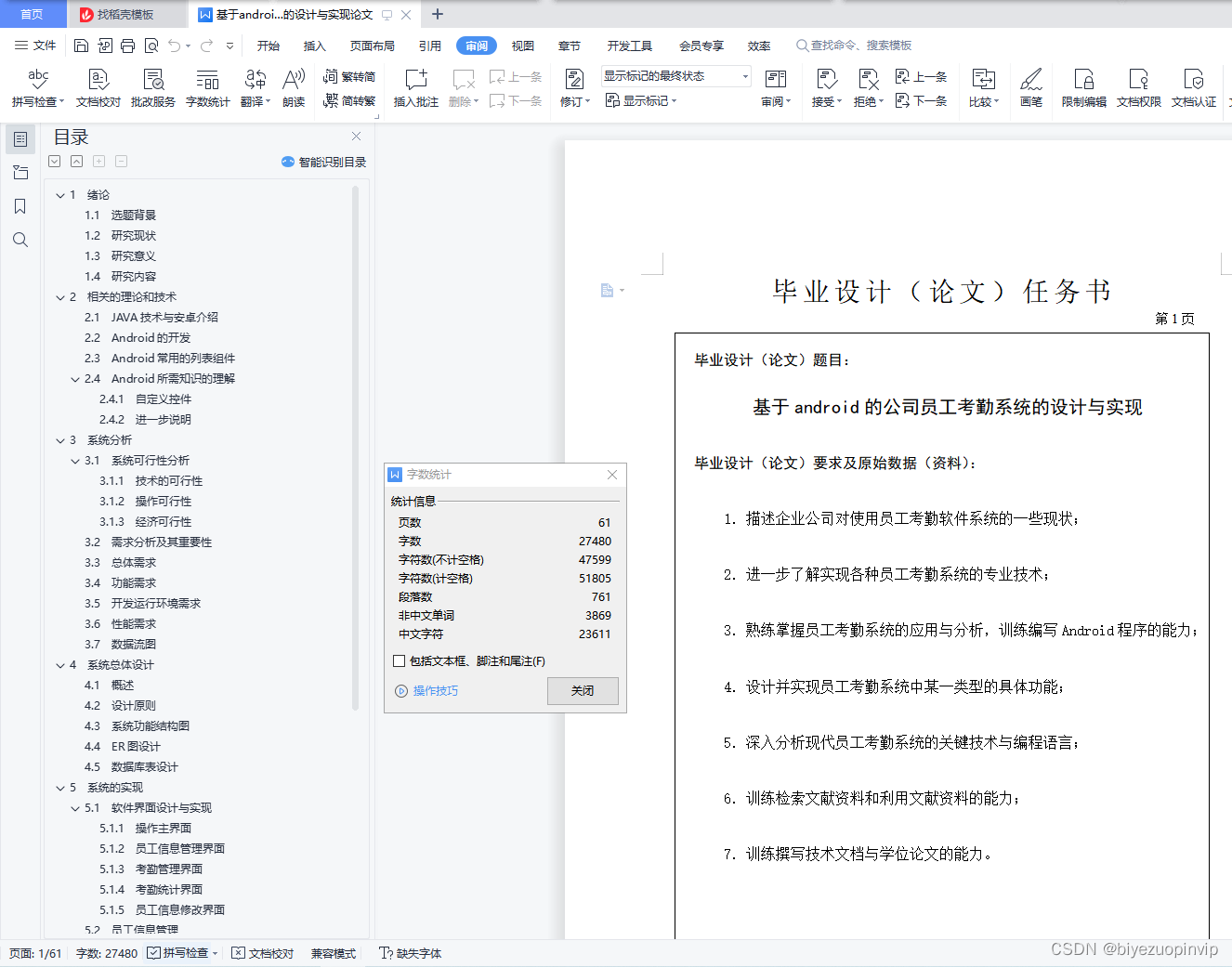Open 批改服务 correction service

click(153, 88)
